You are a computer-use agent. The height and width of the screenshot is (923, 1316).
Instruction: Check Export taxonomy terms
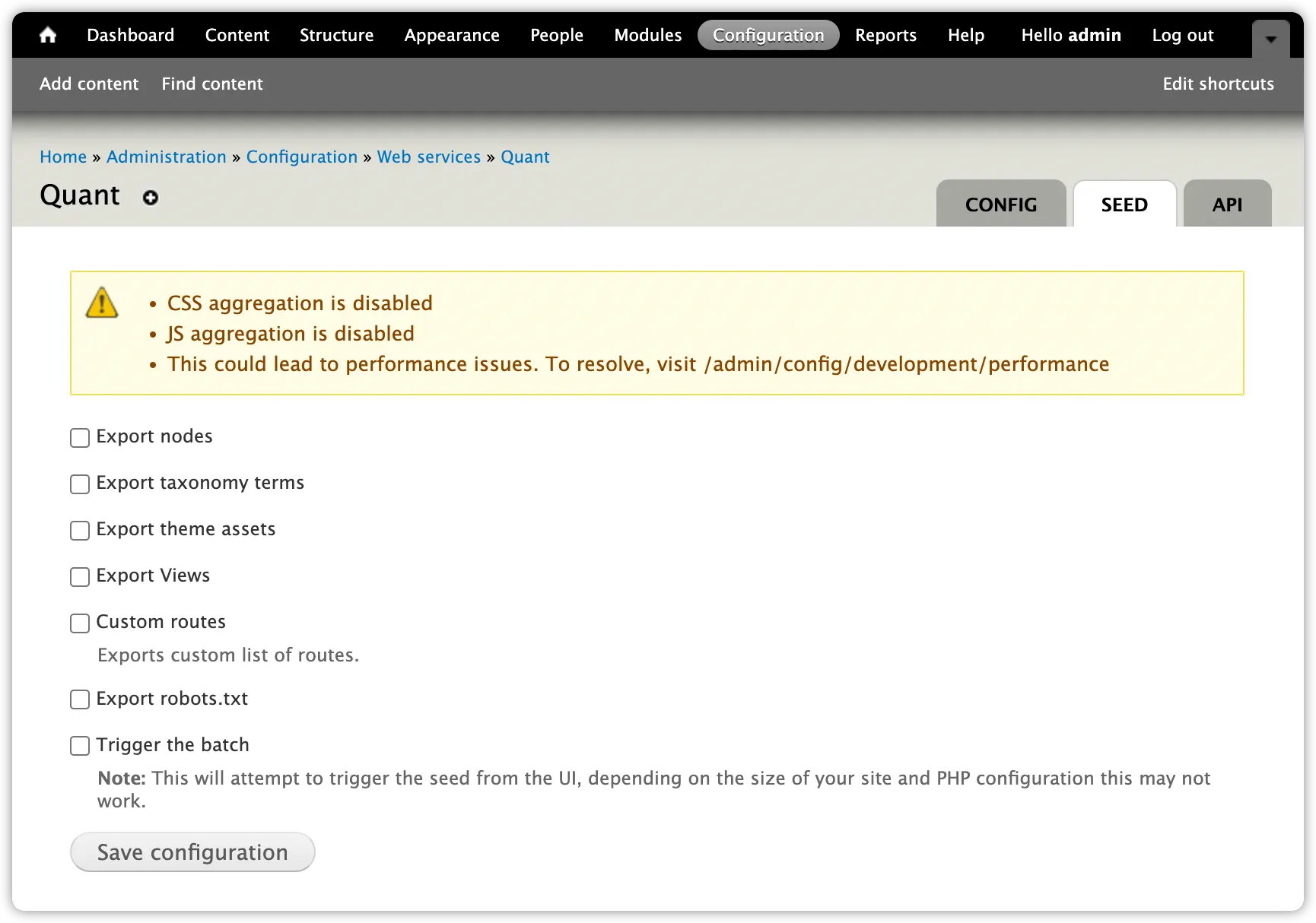click(x=79, y=484)
